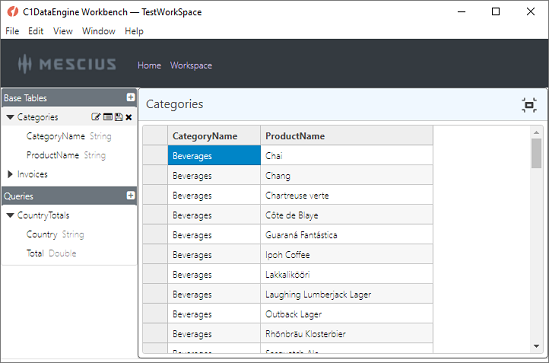
Task: Open the Edit menu
Action: pyautogui.click(x=36, y=31)
